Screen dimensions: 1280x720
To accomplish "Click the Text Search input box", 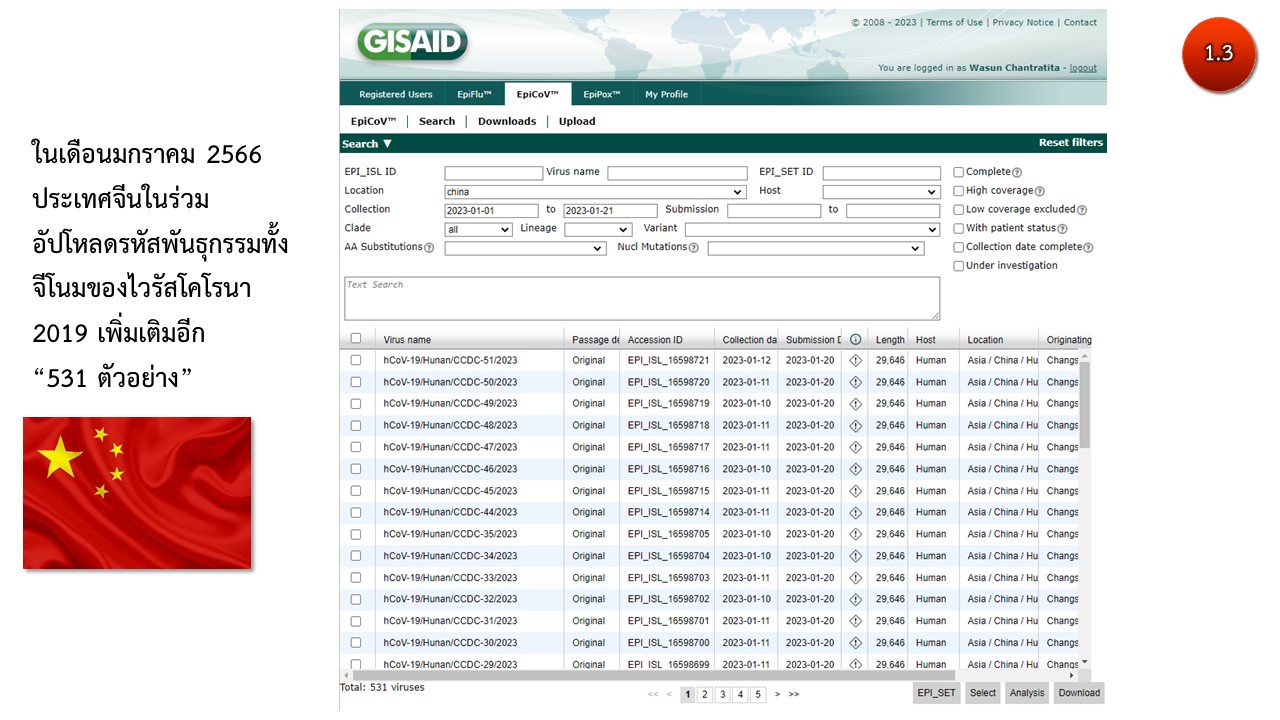I will point(641,299).
